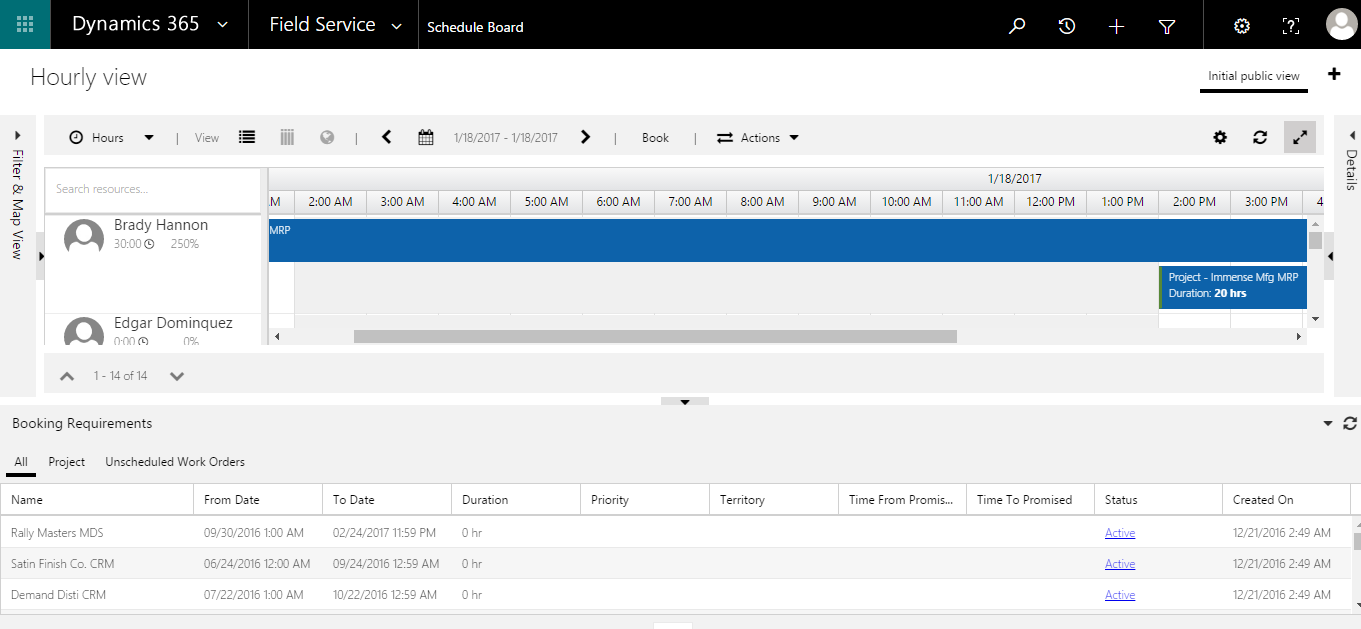The height and width of the screenshot is (629, 1361).
Task: Open the Booking Requirements panel dropdown arrow
Action: tap(1328, 424)
